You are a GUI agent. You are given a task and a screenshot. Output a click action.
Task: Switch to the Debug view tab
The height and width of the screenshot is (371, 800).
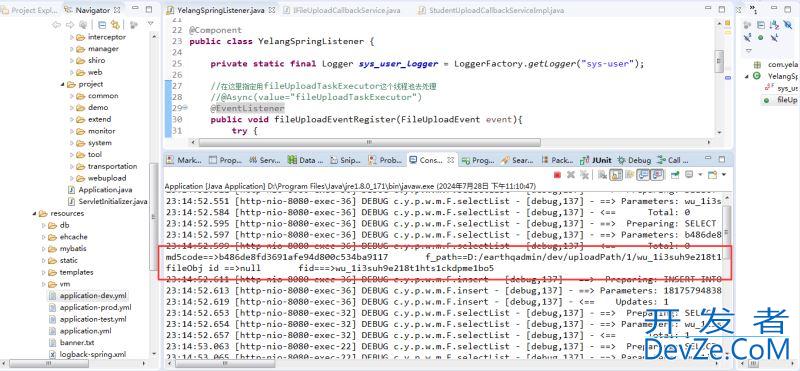tap(634, 160)
